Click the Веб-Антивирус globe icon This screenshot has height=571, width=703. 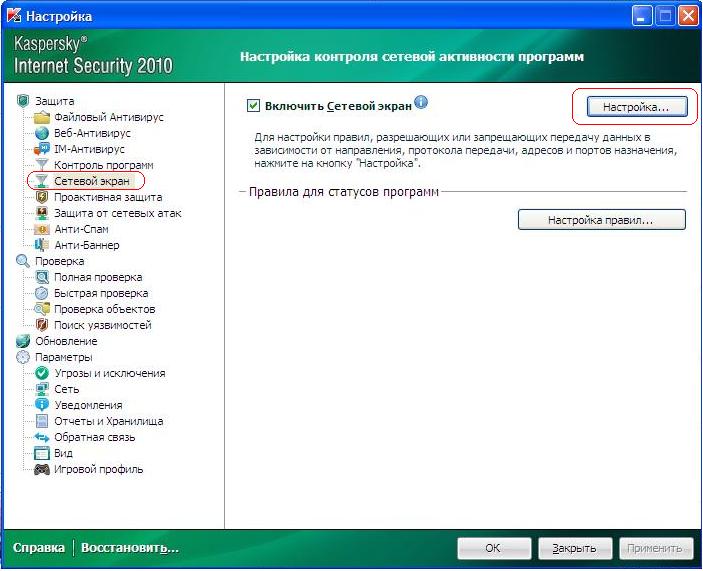coord(42,133)
